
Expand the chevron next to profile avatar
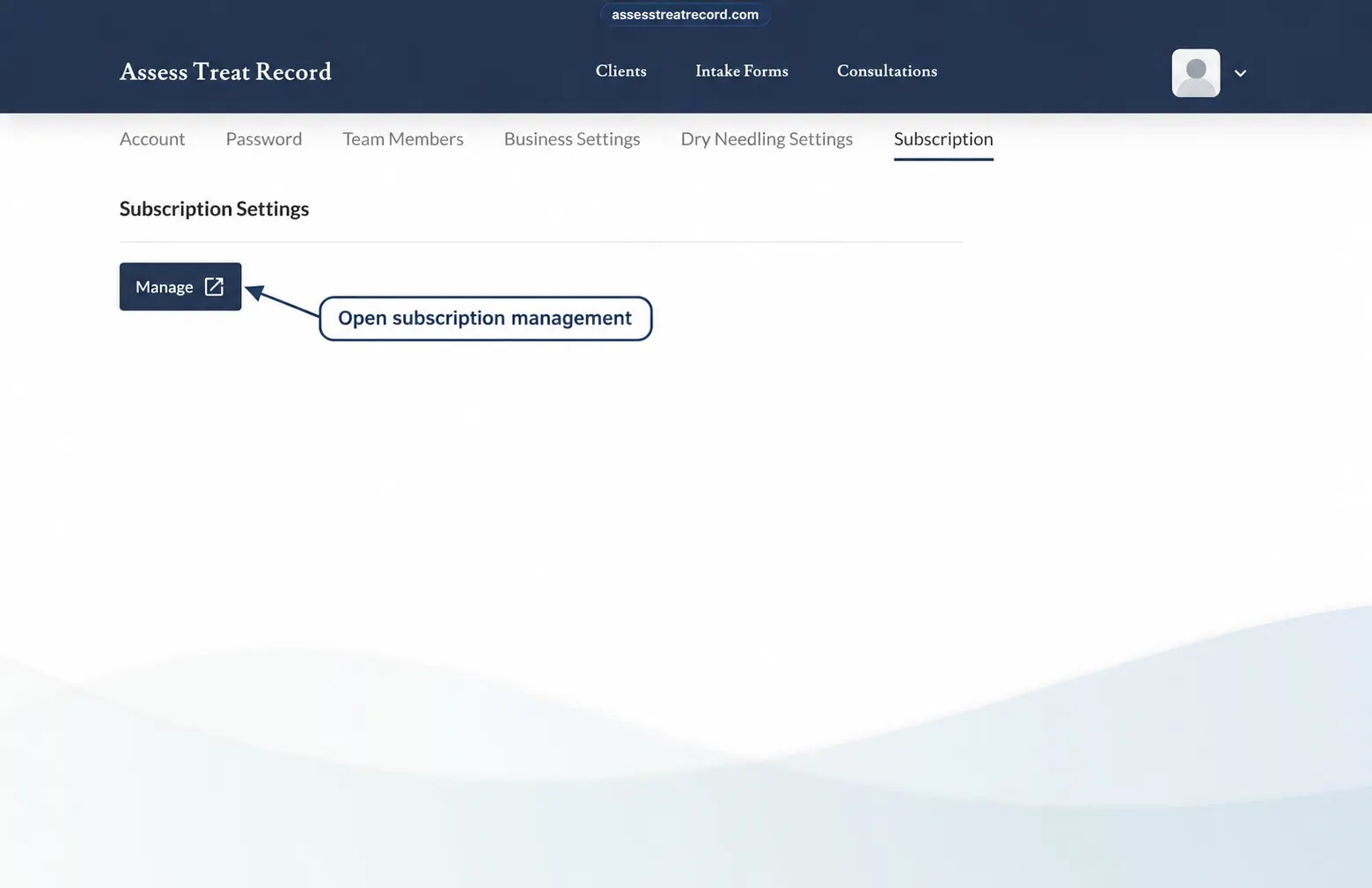tap(1240, 73)
